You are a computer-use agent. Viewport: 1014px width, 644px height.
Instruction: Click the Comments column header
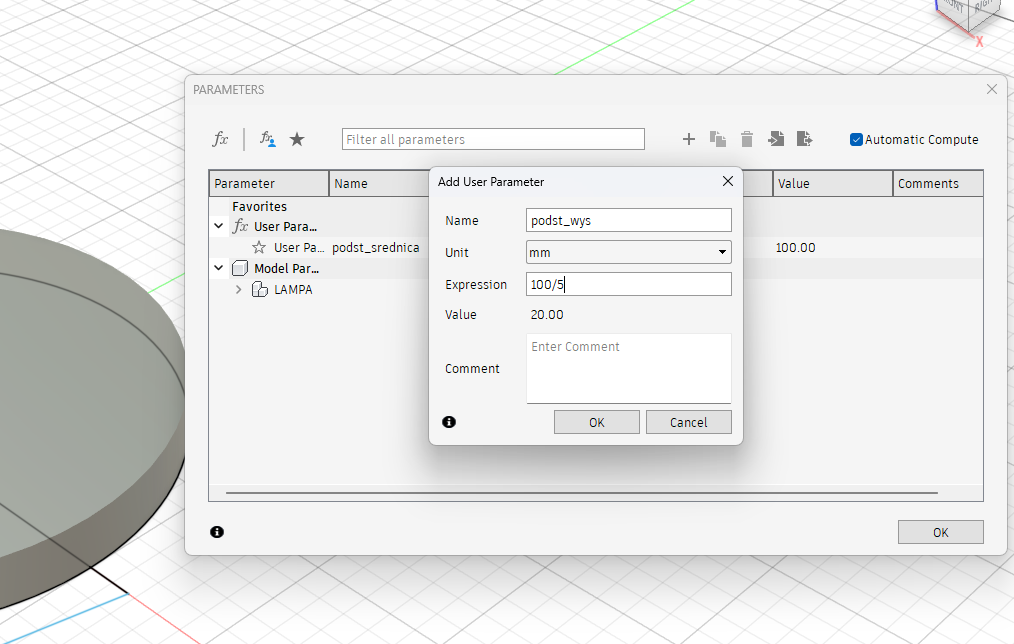938,184
